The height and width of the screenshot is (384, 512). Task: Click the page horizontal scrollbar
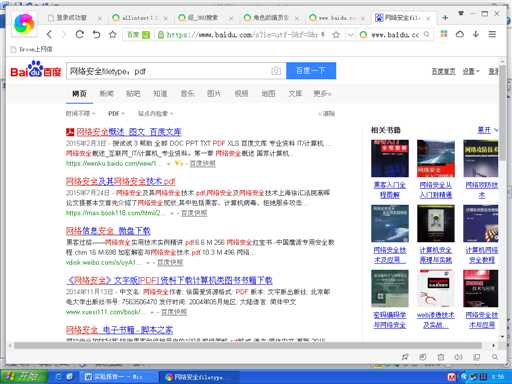(x=248, y=346)
